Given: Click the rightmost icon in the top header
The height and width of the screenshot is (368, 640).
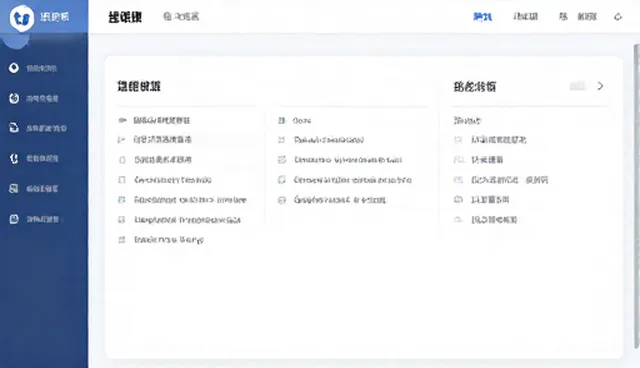Looking at the screenshot, I should pos(618,17).
